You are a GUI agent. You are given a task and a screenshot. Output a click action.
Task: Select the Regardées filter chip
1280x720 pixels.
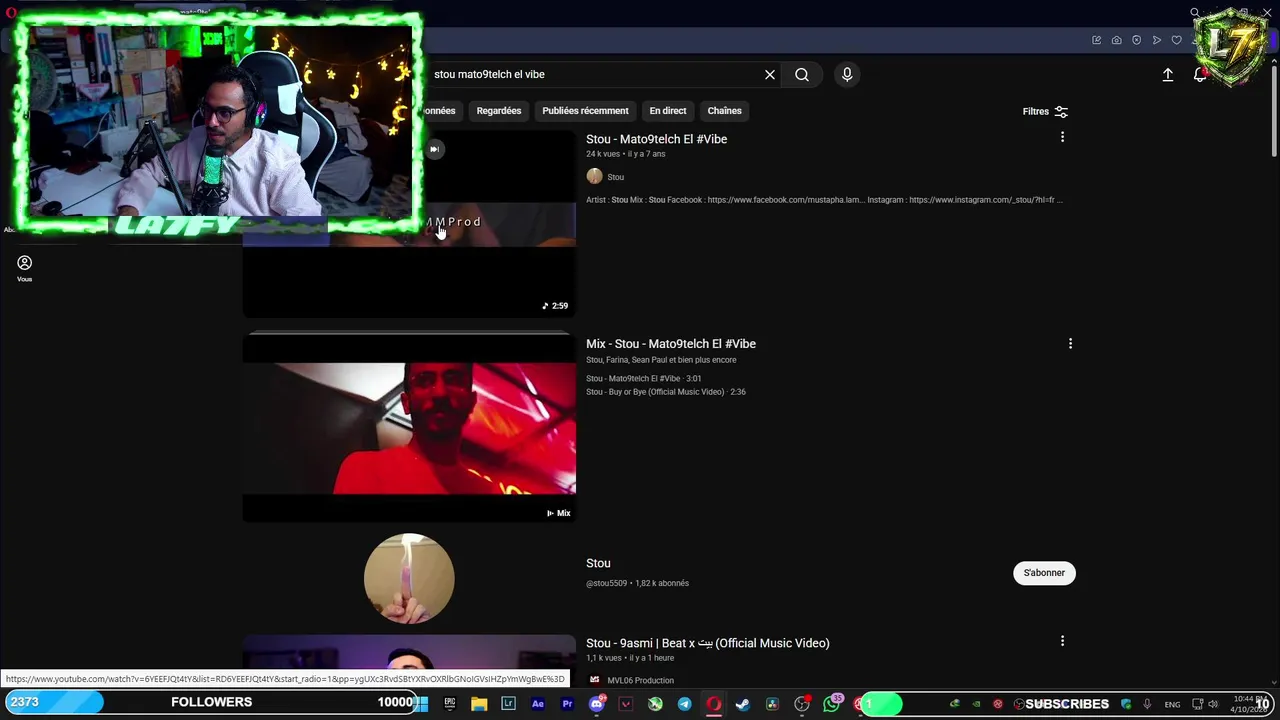click(499, 111)
